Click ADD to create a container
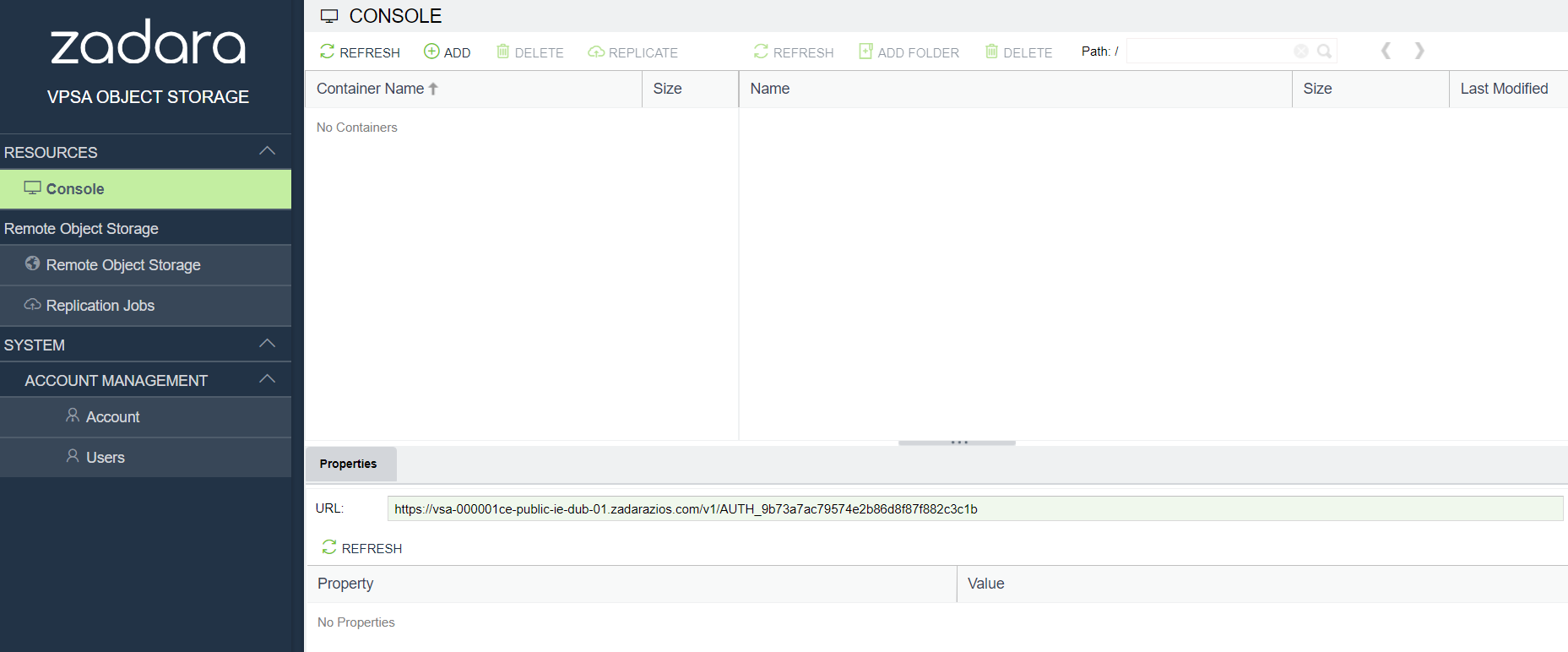Image resolution: width=1568 pixels, height=652 pixels. tap(447, 52)
